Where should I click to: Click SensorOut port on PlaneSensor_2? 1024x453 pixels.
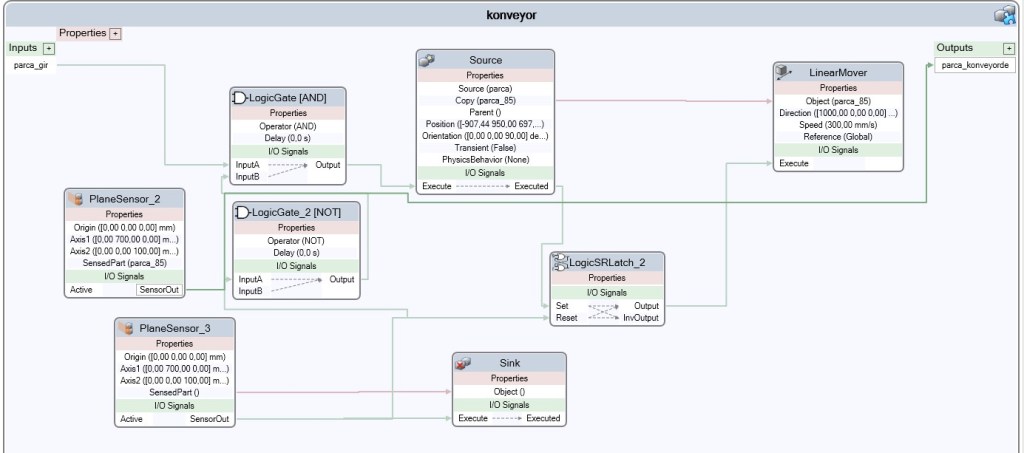(156, 290)
